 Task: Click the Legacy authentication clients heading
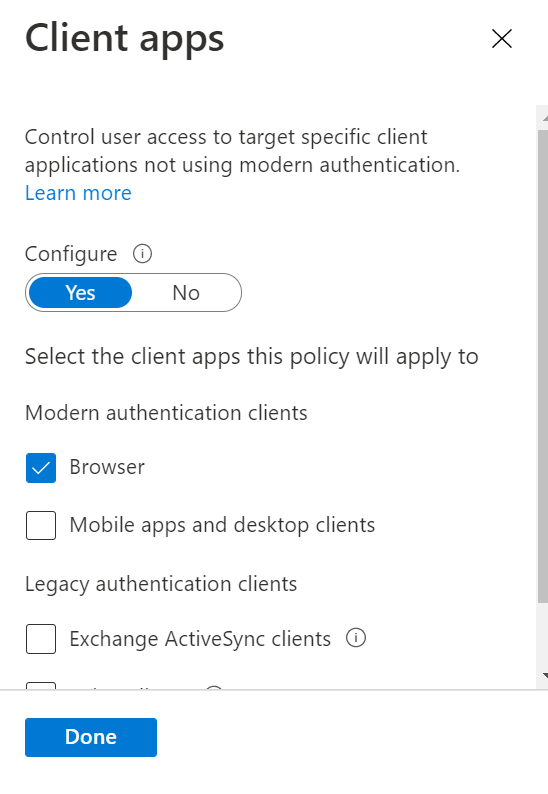(x=161, y=584)
